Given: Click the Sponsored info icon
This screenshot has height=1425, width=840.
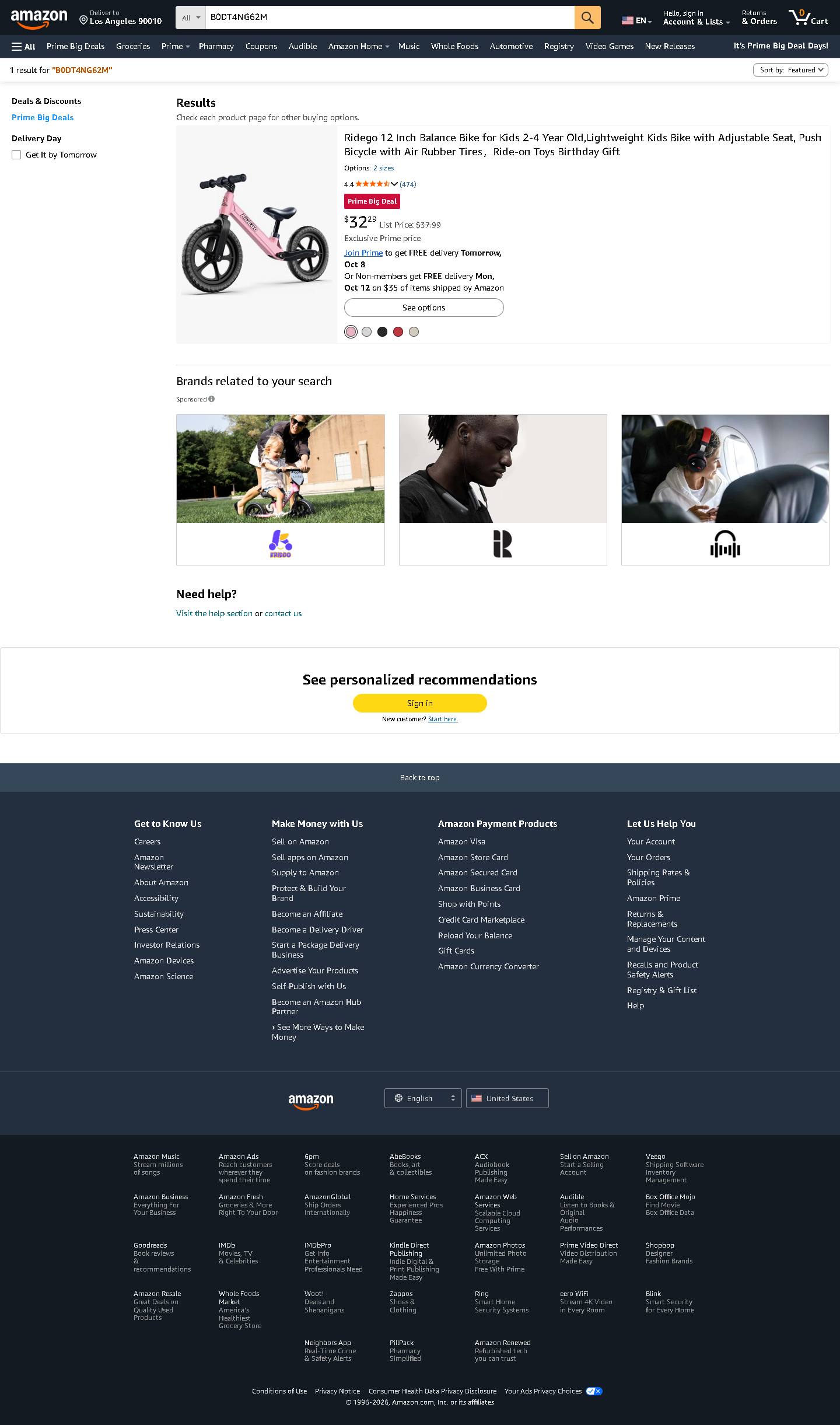Looking at the screenshot, I should [x=212, y=399].
